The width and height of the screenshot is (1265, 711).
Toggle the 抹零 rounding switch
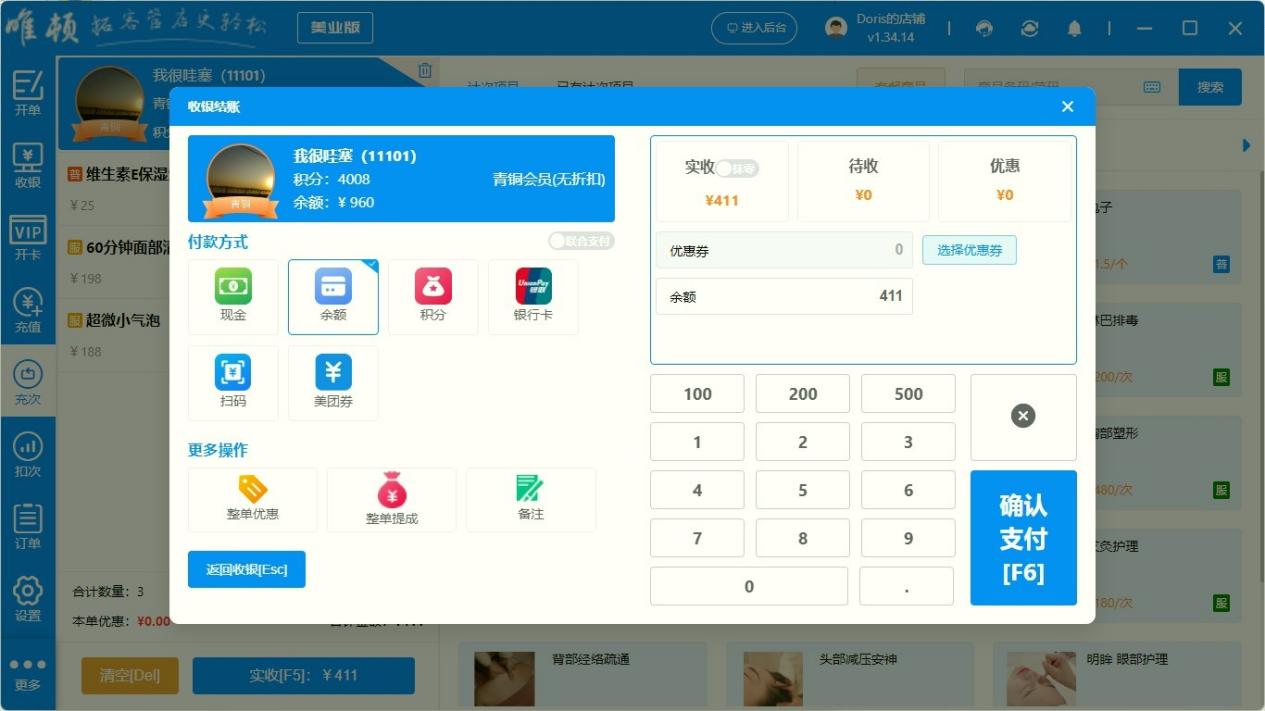737,169
